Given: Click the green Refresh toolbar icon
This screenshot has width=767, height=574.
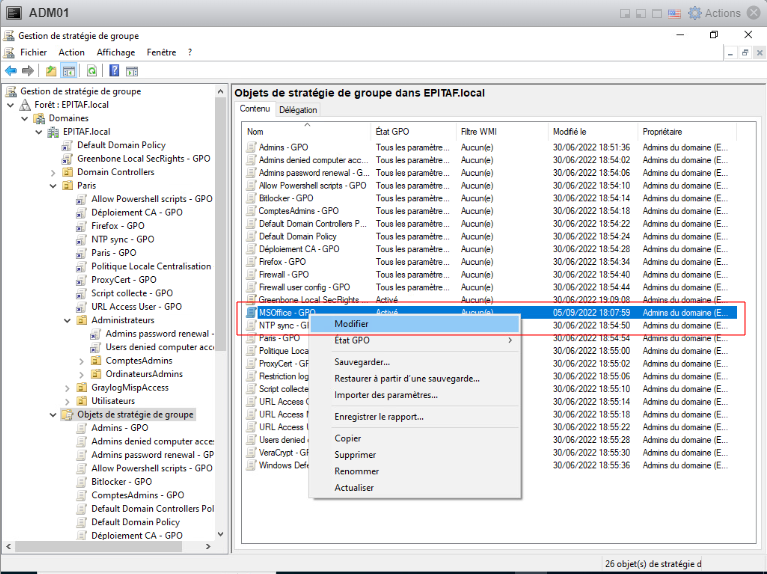Looking at the screenshot, I should click(92, 71).
